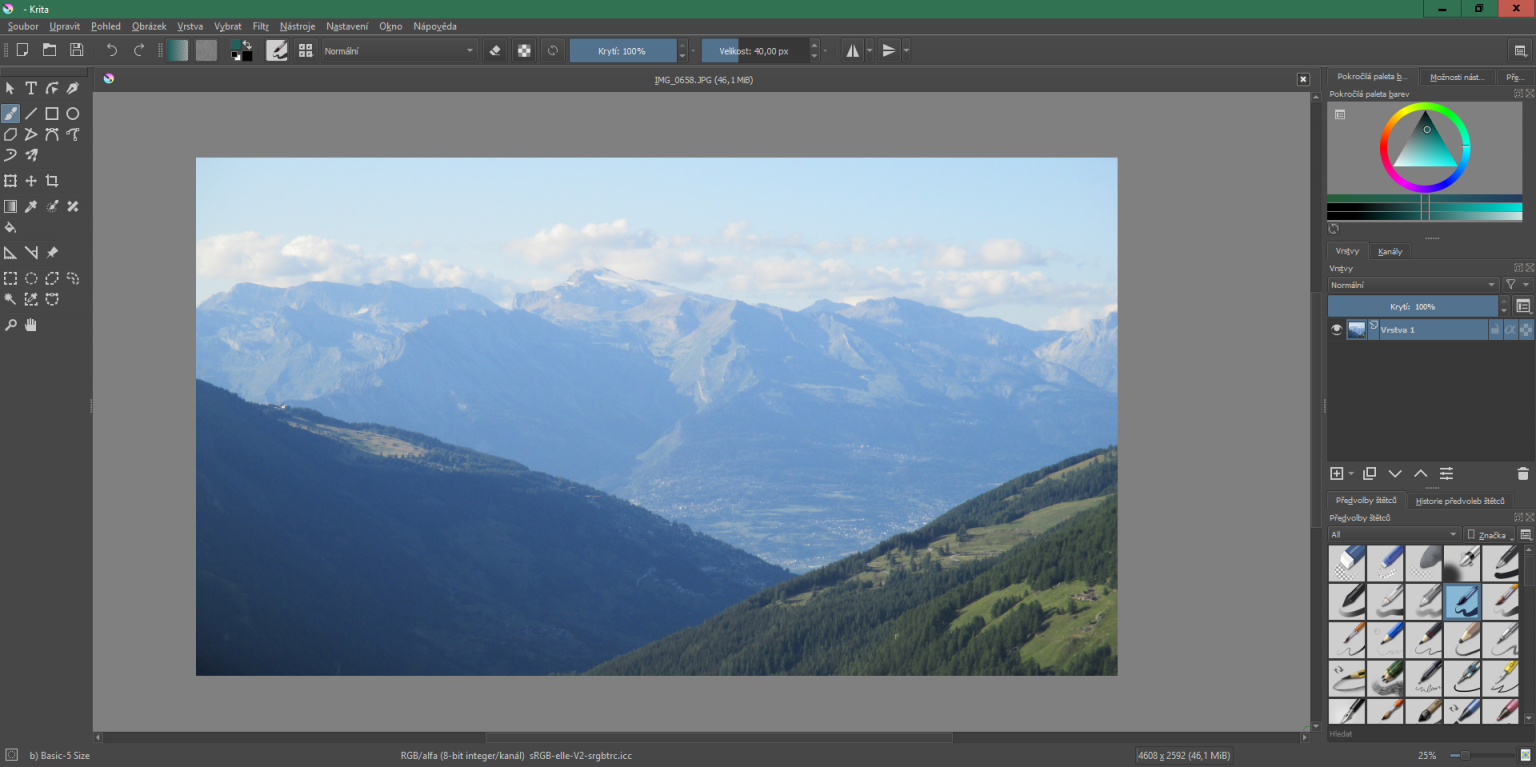Toggle preserve alpha mode

[524, 50]
